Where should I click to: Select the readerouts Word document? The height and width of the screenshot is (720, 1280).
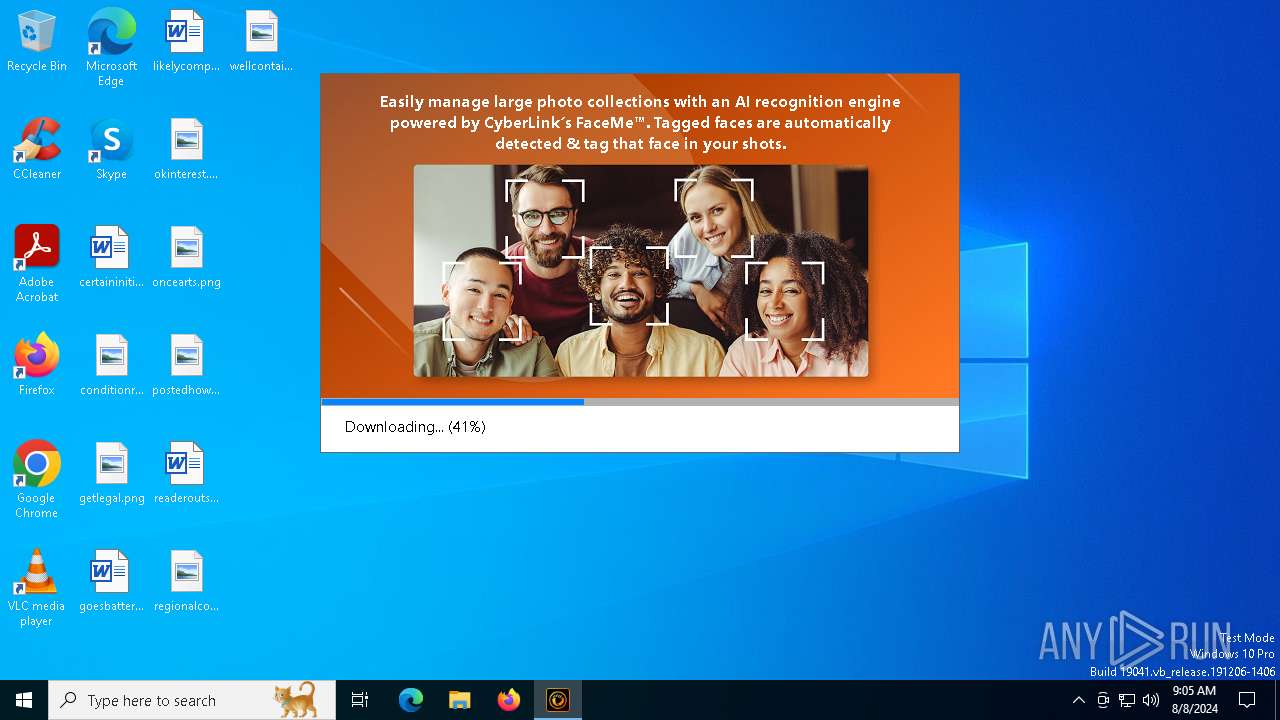186,473
